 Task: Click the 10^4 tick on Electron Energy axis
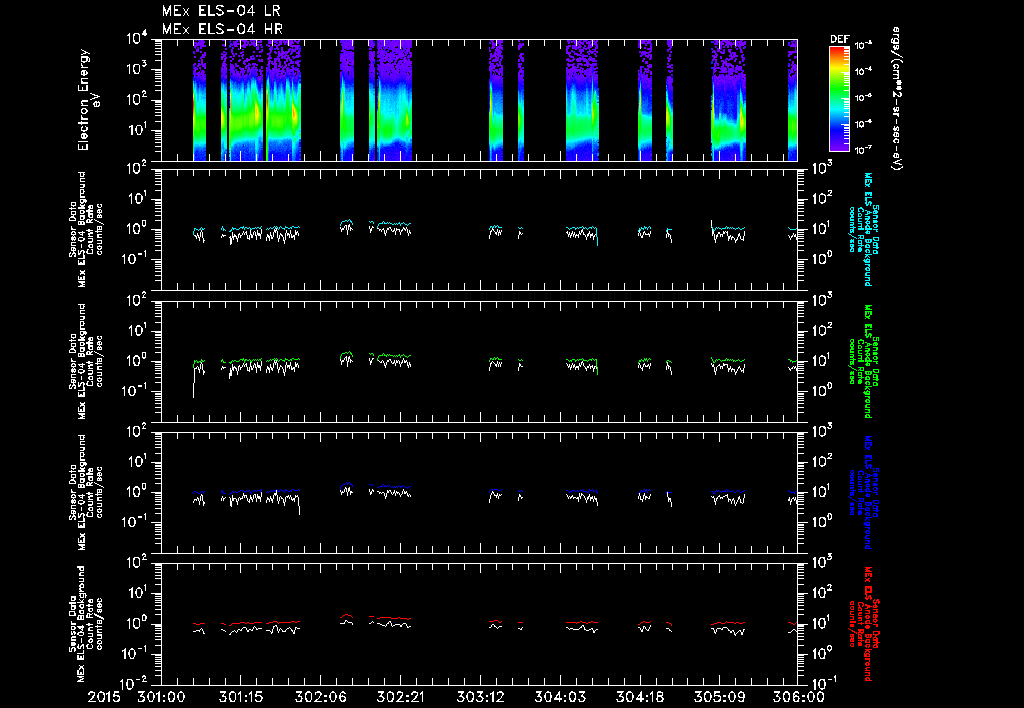tap(138, 38)
